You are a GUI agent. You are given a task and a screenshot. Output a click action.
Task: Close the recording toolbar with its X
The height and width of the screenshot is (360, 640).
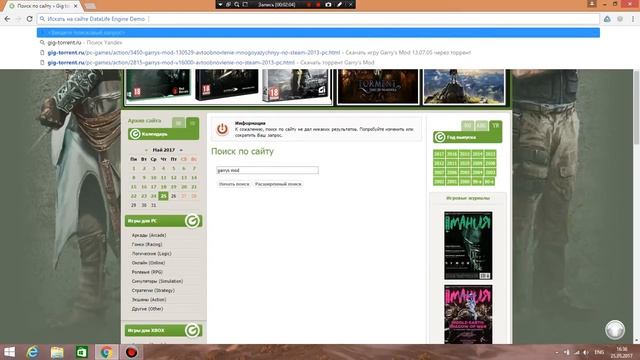(x=350, y=4)
